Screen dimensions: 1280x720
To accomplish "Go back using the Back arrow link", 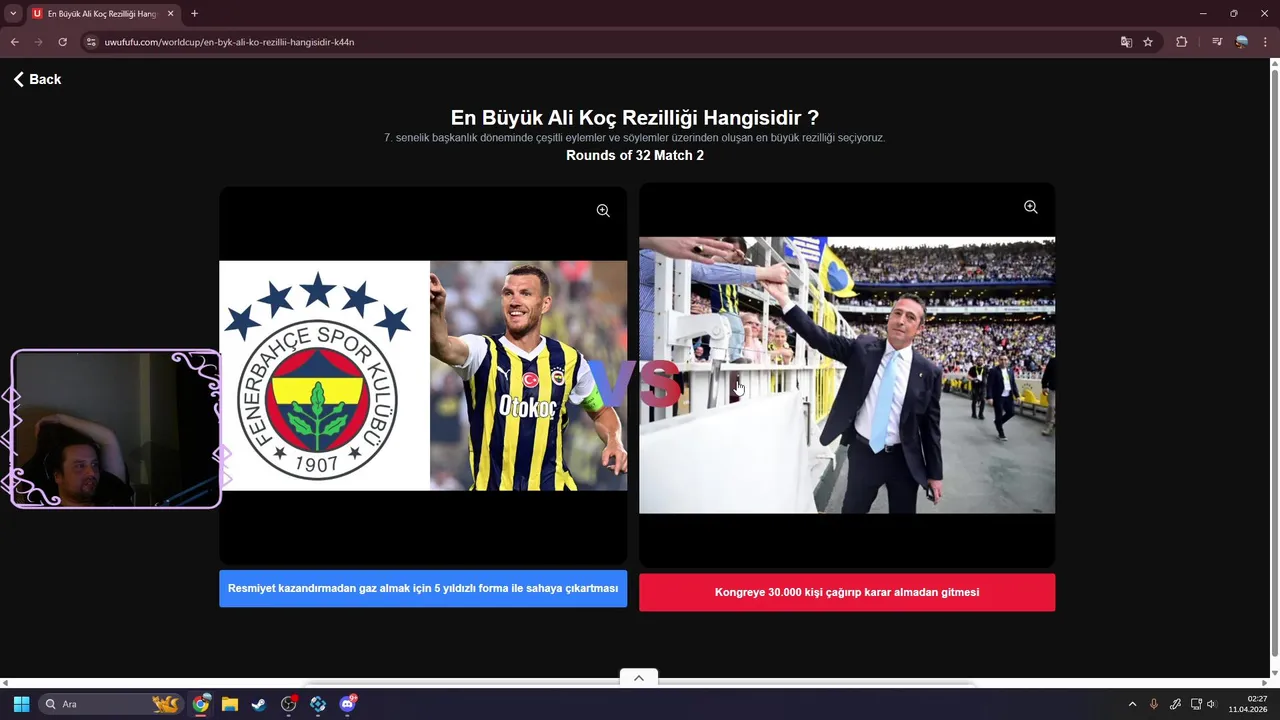I will click(x=37, y=79).
